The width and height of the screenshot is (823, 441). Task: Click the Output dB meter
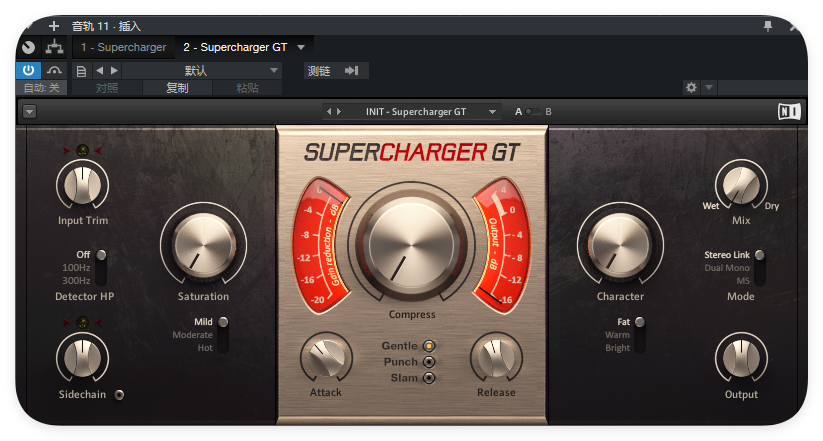point(502,245)
